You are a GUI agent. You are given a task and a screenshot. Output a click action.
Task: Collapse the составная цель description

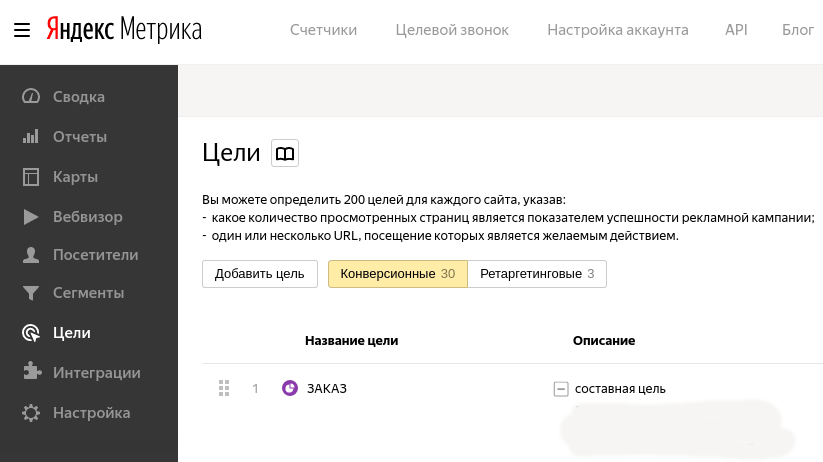pos(561,389)
